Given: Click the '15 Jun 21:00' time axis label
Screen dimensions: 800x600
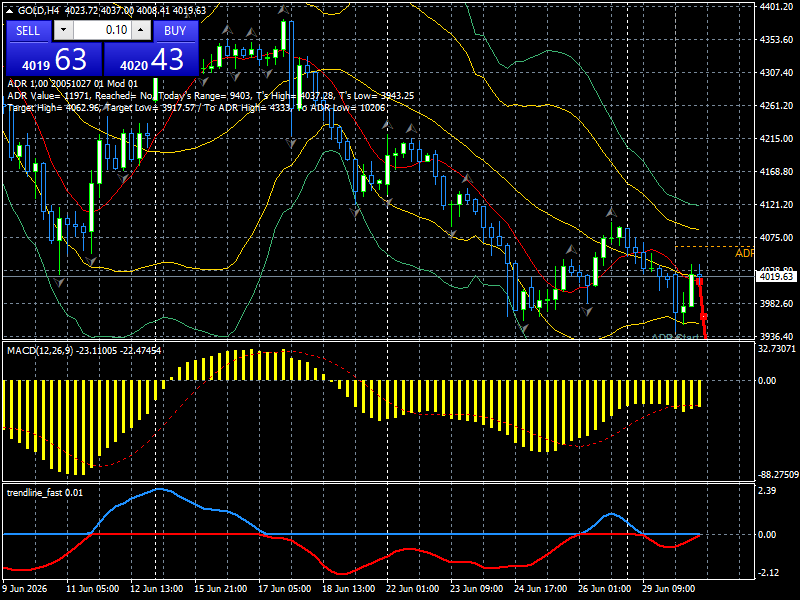Looking at the screenshot, I should click(220, 589).
